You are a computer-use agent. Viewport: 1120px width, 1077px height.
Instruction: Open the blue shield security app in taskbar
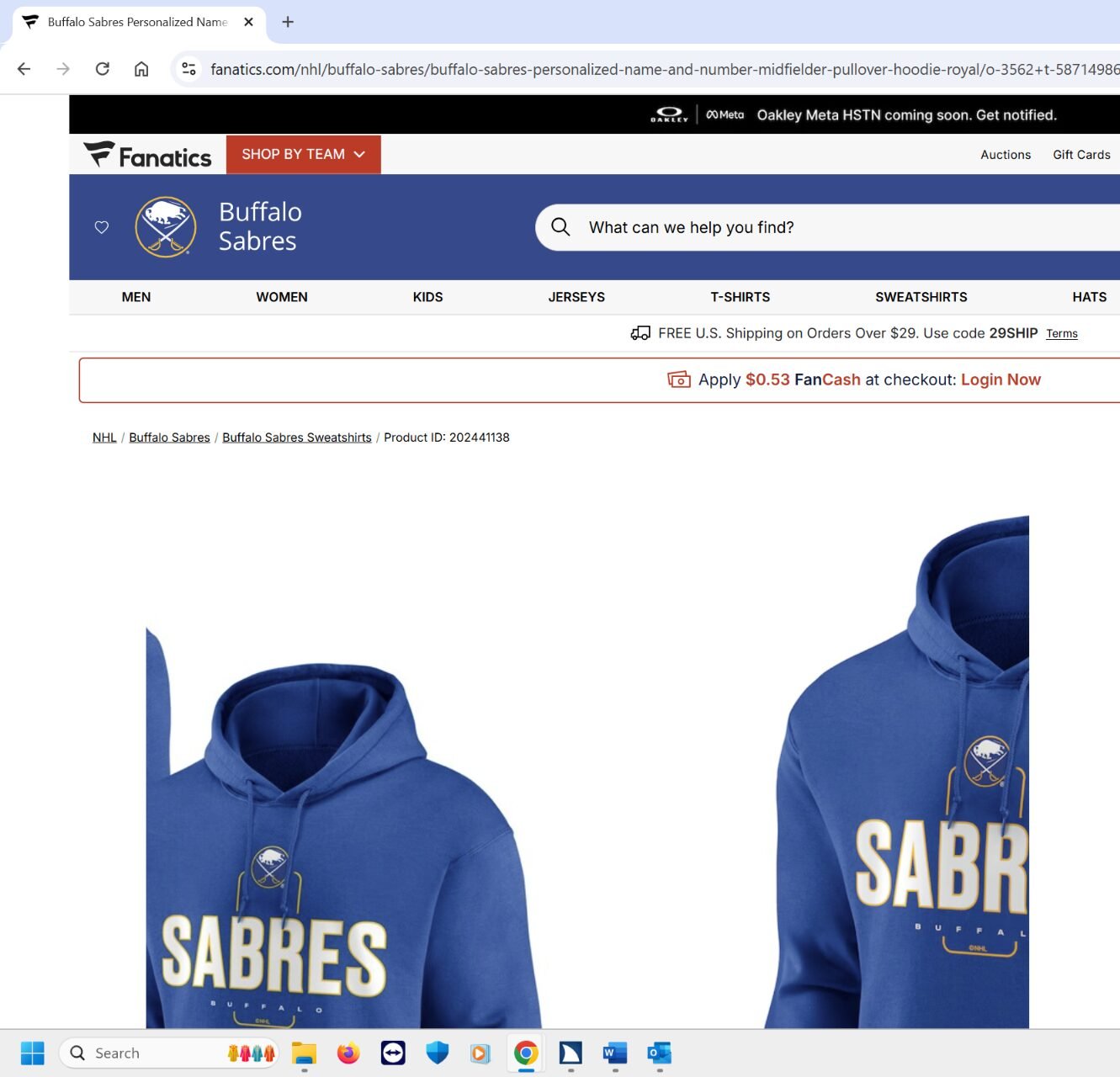(x=438, y=1053)
